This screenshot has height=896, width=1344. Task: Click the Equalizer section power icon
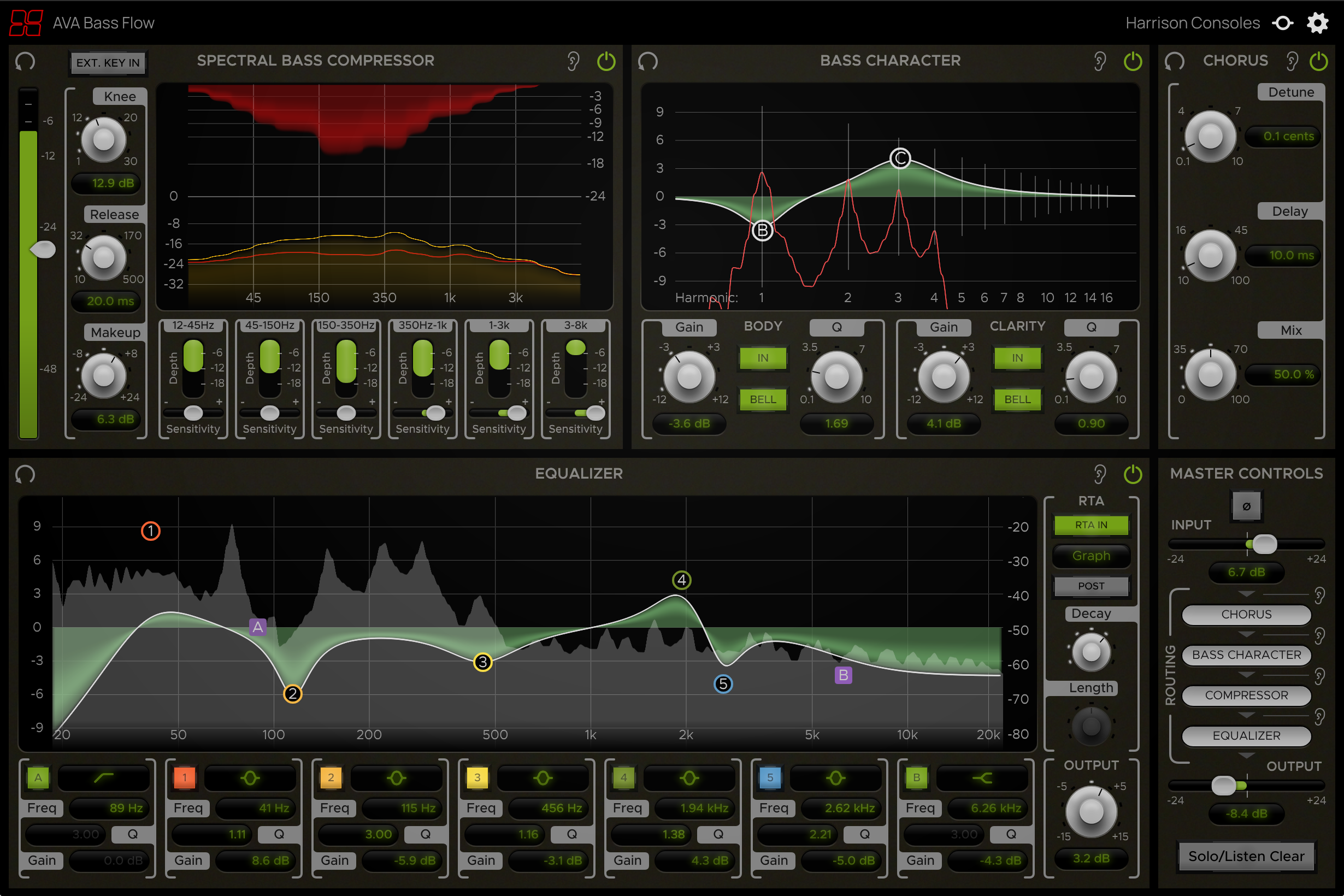pos(1133,474)
